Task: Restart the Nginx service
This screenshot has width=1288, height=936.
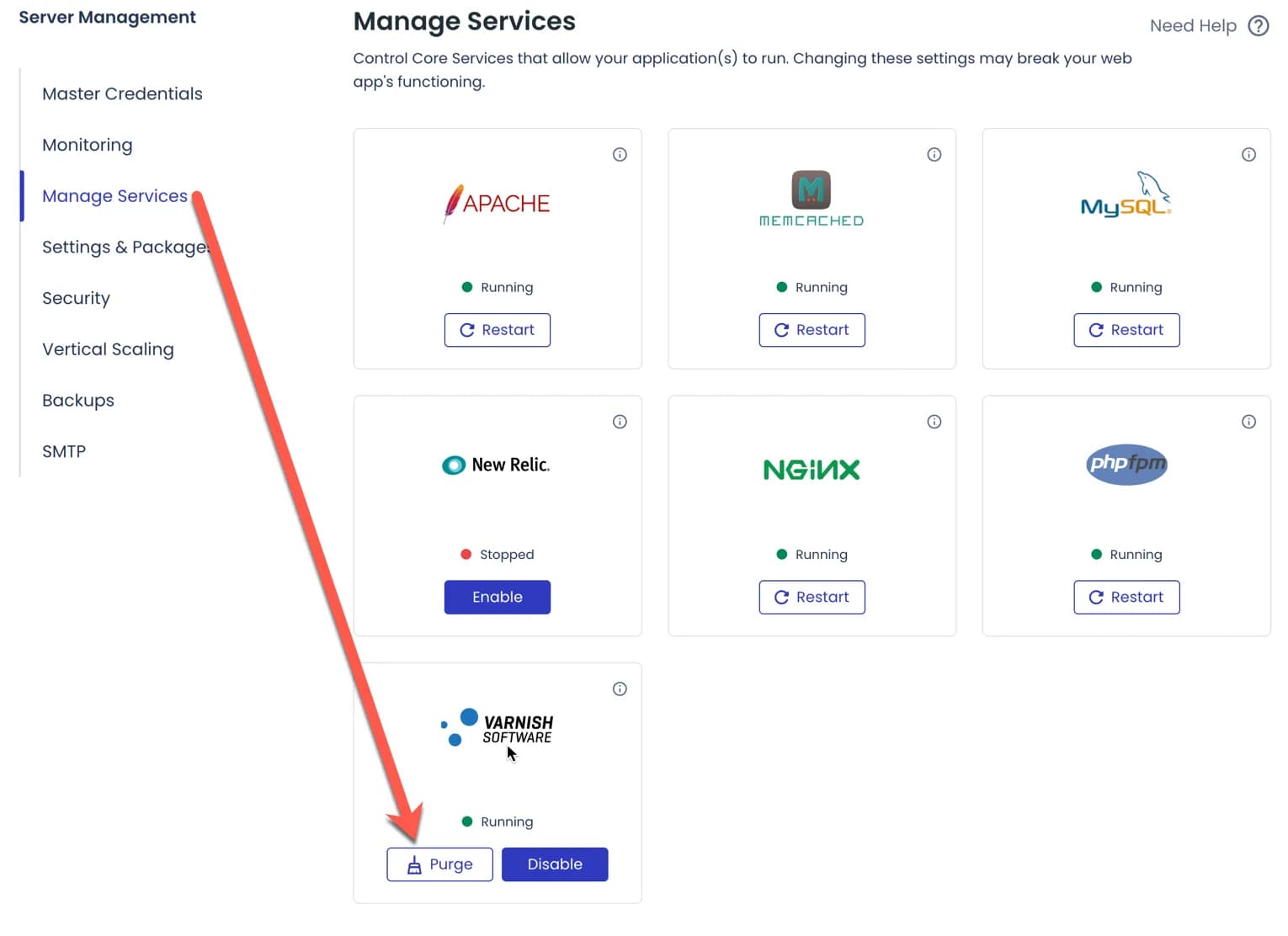Action: 812,597
